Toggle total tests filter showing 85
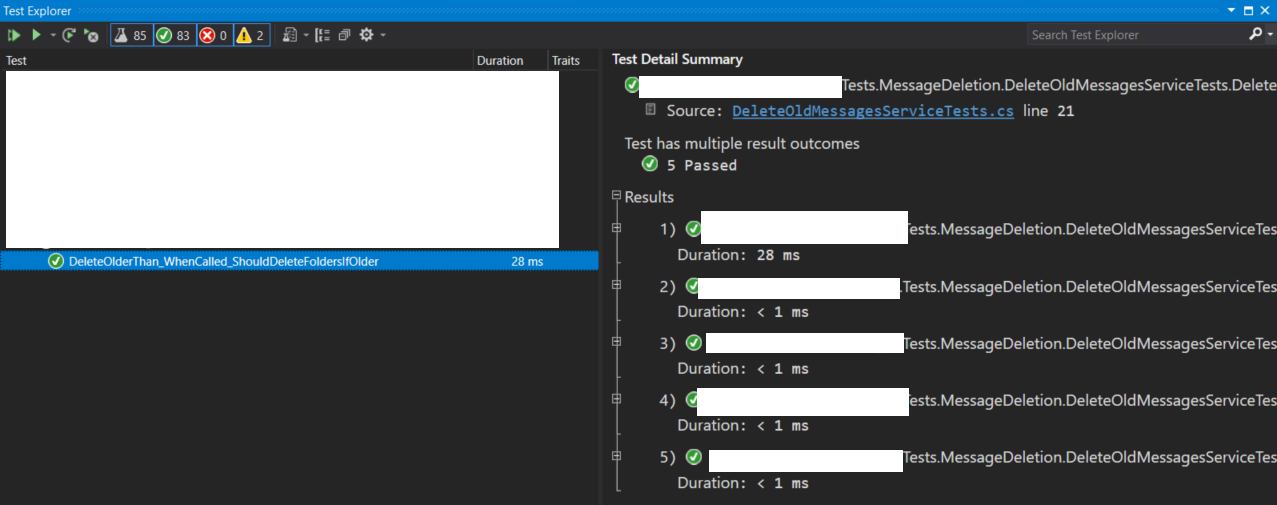The image size is (1277, 505). (x=131, y=35)
